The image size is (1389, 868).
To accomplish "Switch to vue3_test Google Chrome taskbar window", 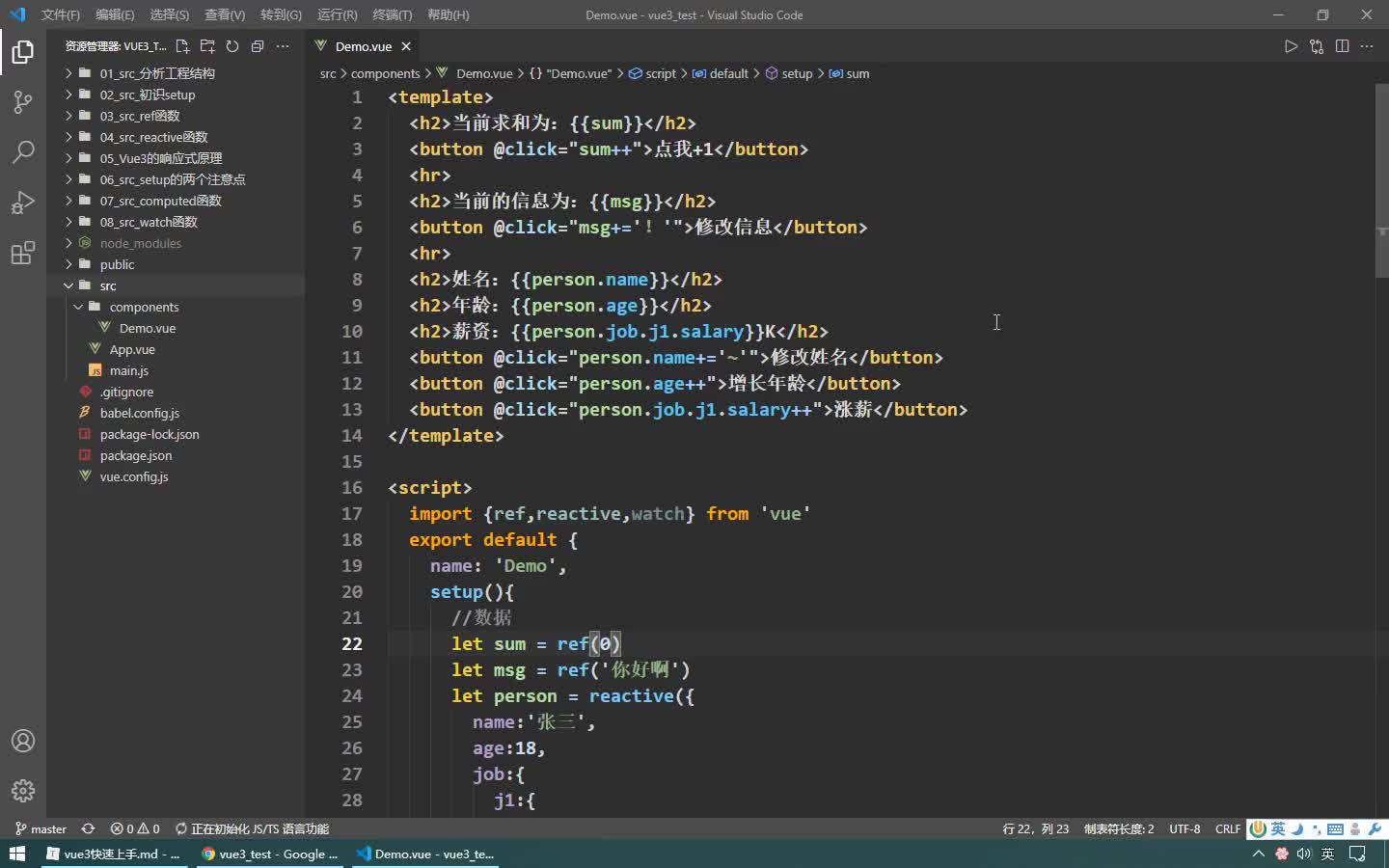I will (270, 854).
